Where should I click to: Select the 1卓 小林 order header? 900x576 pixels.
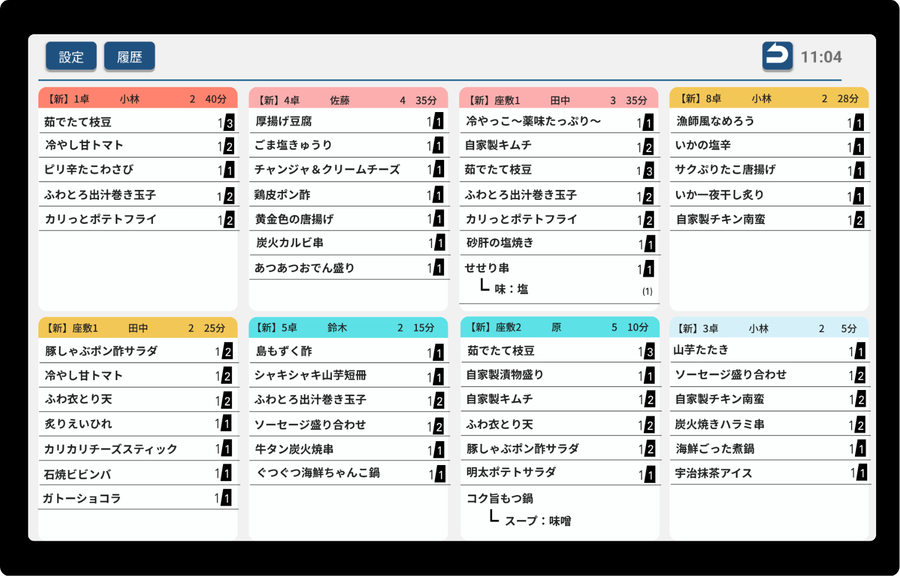click(138, 98)
